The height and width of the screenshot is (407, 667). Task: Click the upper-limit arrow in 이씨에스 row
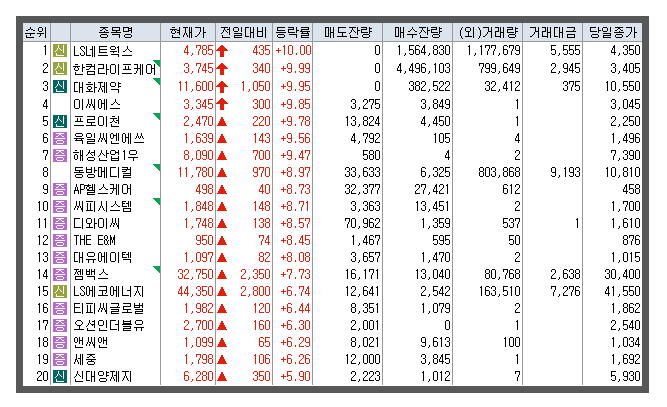(x=222, y=104)
